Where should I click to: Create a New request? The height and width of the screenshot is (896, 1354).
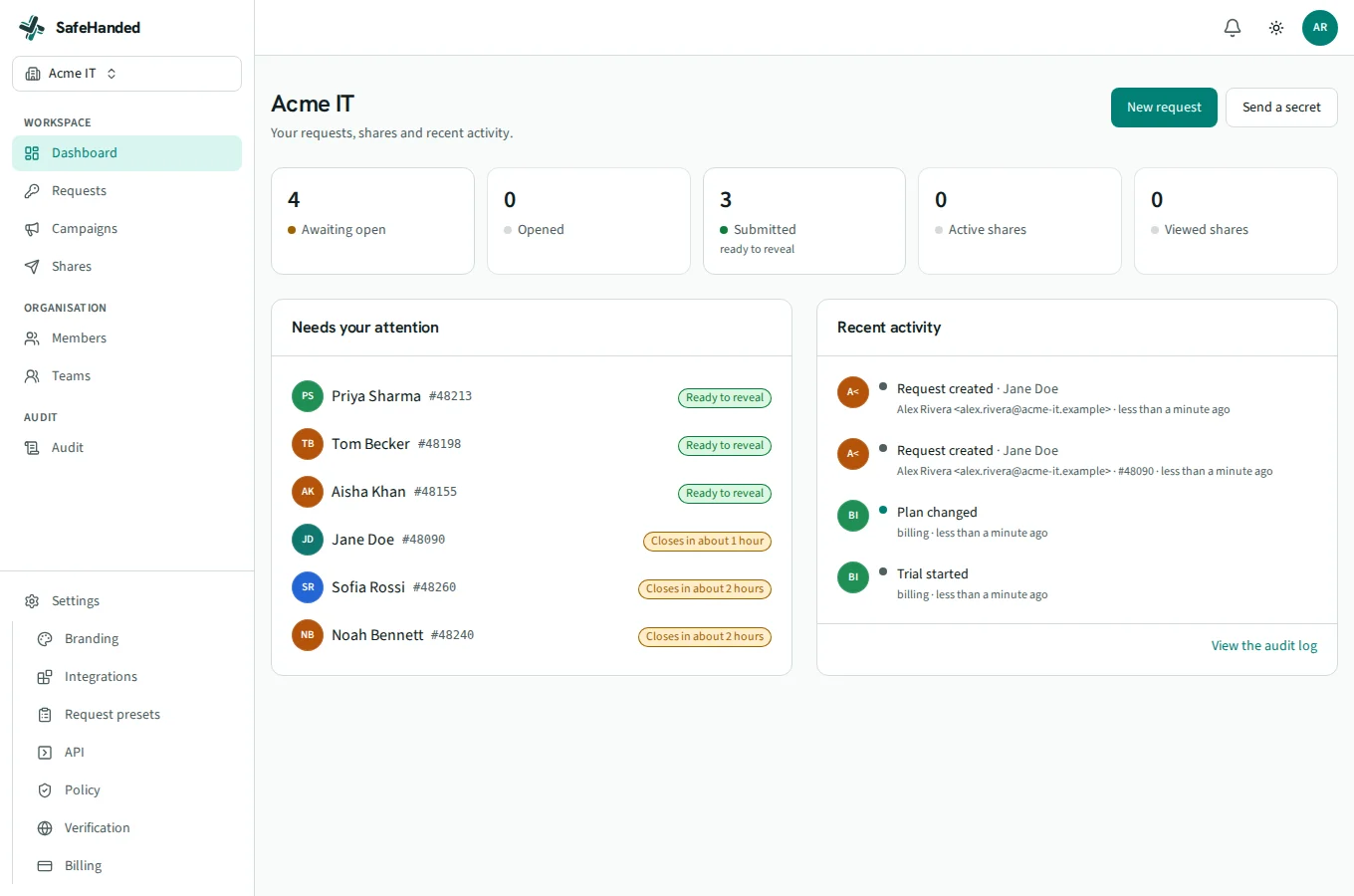click(x=1164, y=108)
